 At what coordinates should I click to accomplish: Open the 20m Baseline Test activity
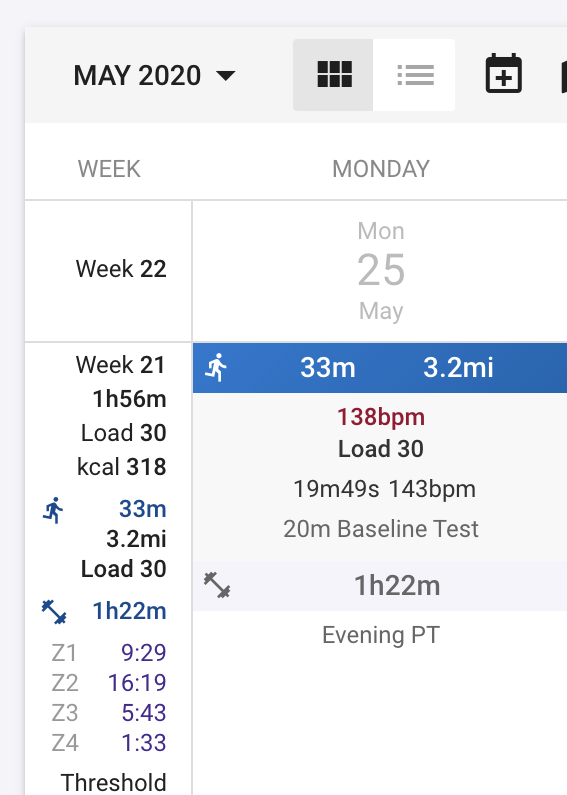click(380, 529)
